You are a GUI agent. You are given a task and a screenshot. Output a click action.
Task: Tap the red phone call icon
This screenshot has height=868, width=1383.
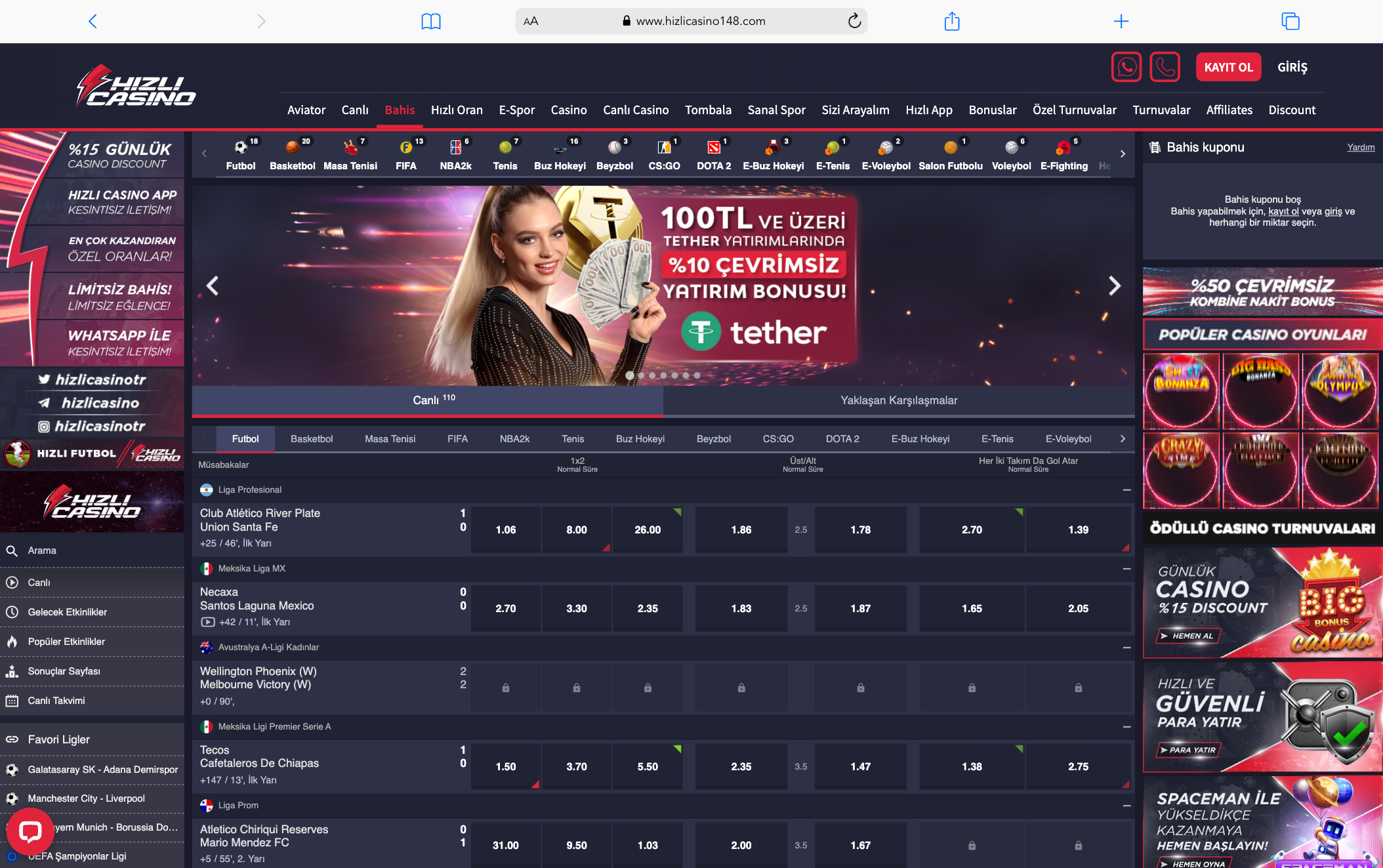click(1165, 67)
